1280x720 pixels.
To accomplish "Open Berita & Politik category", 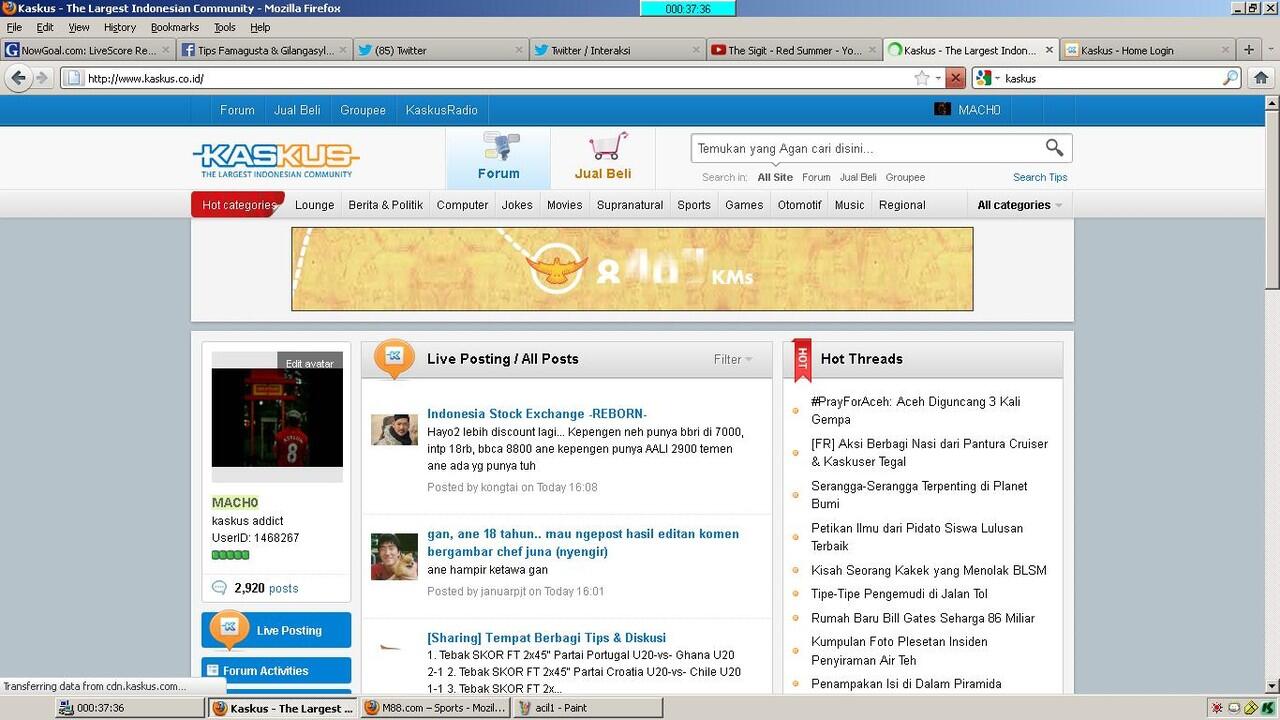I will click(385, 205).
